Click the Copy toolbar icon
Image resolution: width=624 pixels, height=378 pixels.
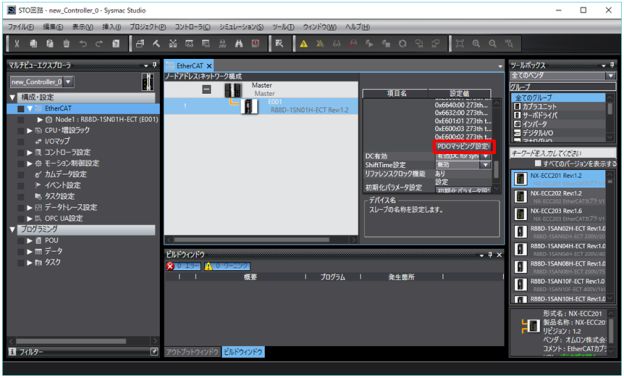point(33,44)
